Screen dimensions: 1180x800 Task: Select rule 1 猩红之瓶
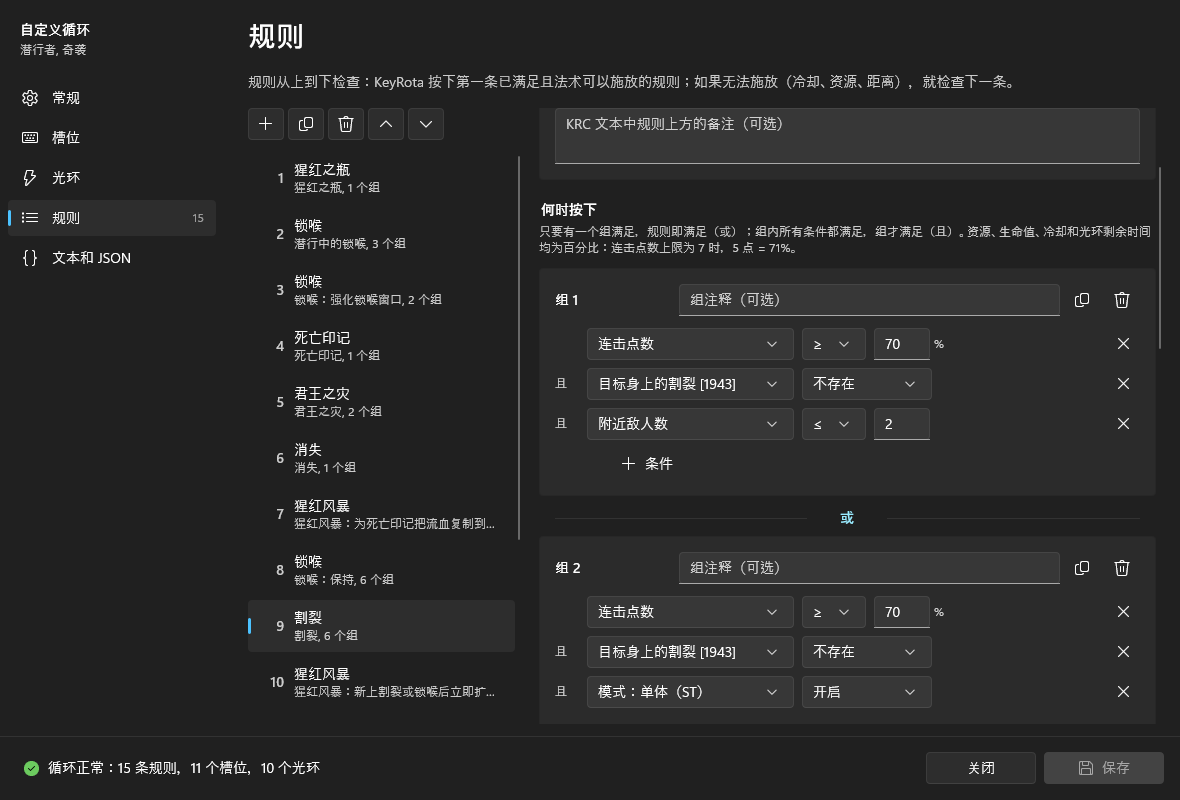[x=382, y=178]
